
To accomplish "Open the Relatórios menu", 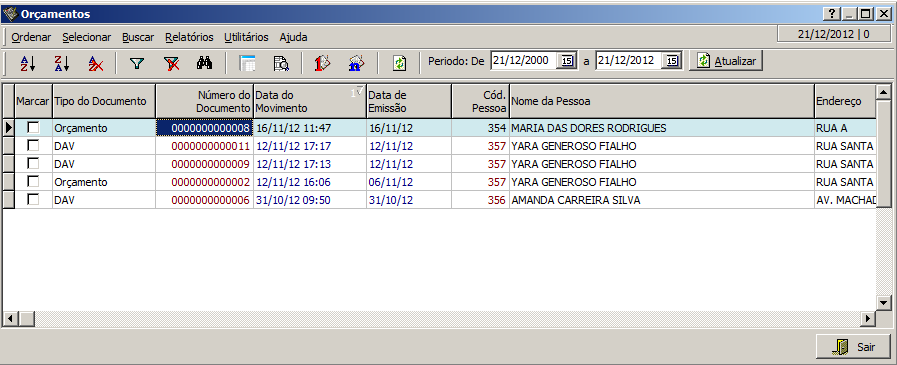I will pyautogui.click(x=189, y=37).
